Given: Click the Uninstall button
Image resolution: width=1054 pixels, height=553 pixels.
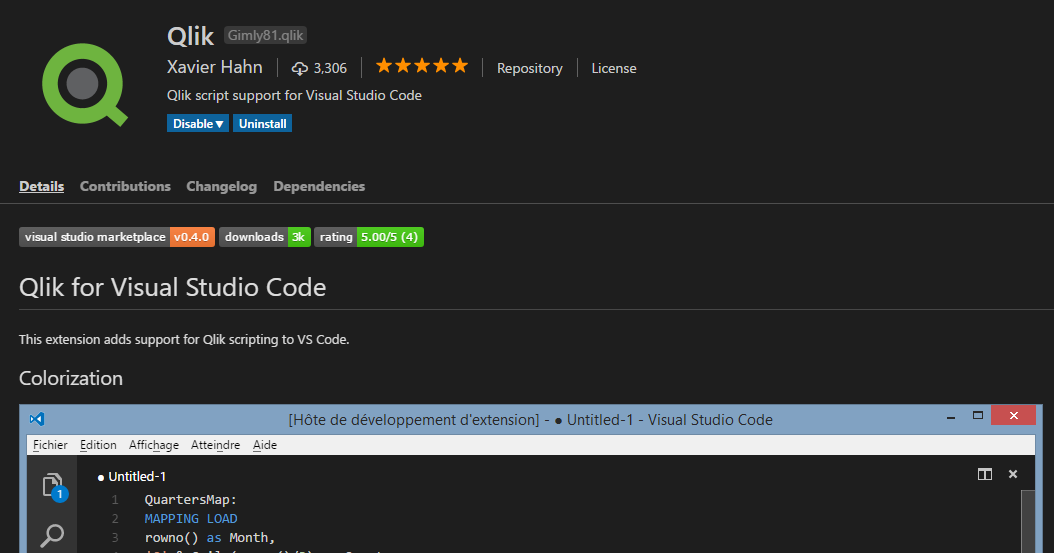Looking at the screenshot, I should tap(262, 124).
